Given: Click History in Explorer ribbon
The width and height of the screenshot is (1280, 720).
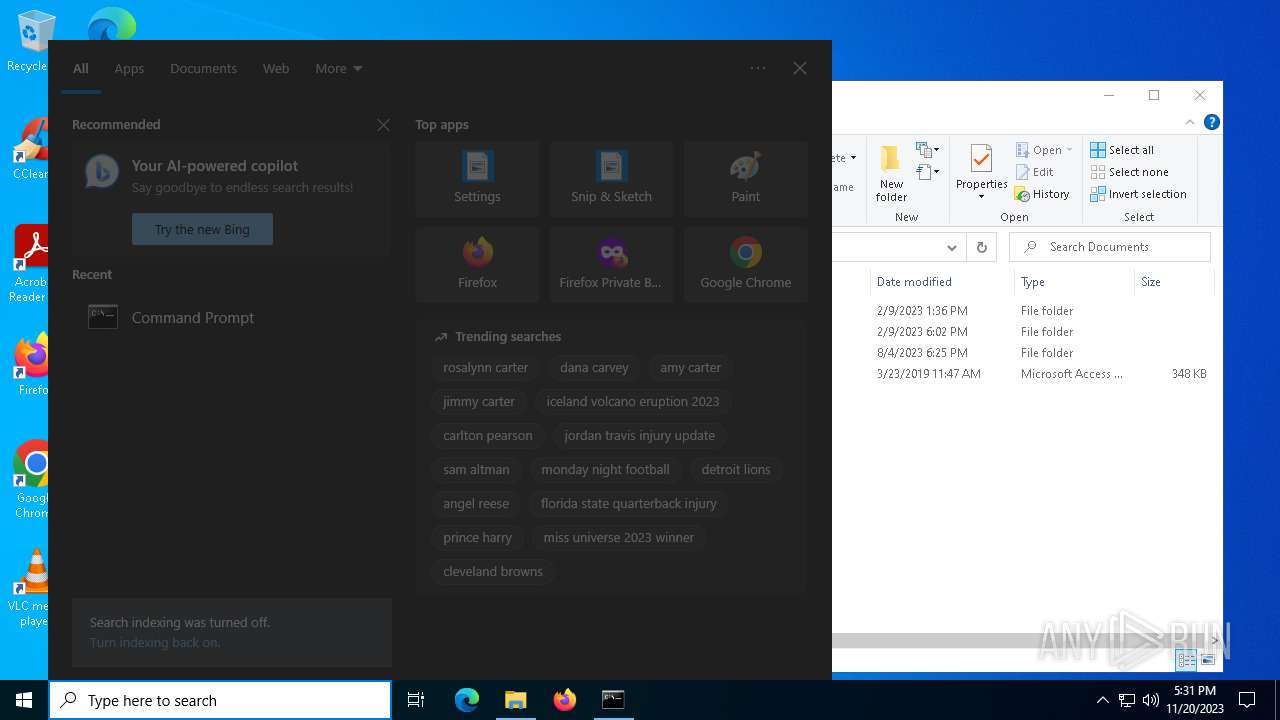Looking at the screenshot, I should tap(1042, 194).
